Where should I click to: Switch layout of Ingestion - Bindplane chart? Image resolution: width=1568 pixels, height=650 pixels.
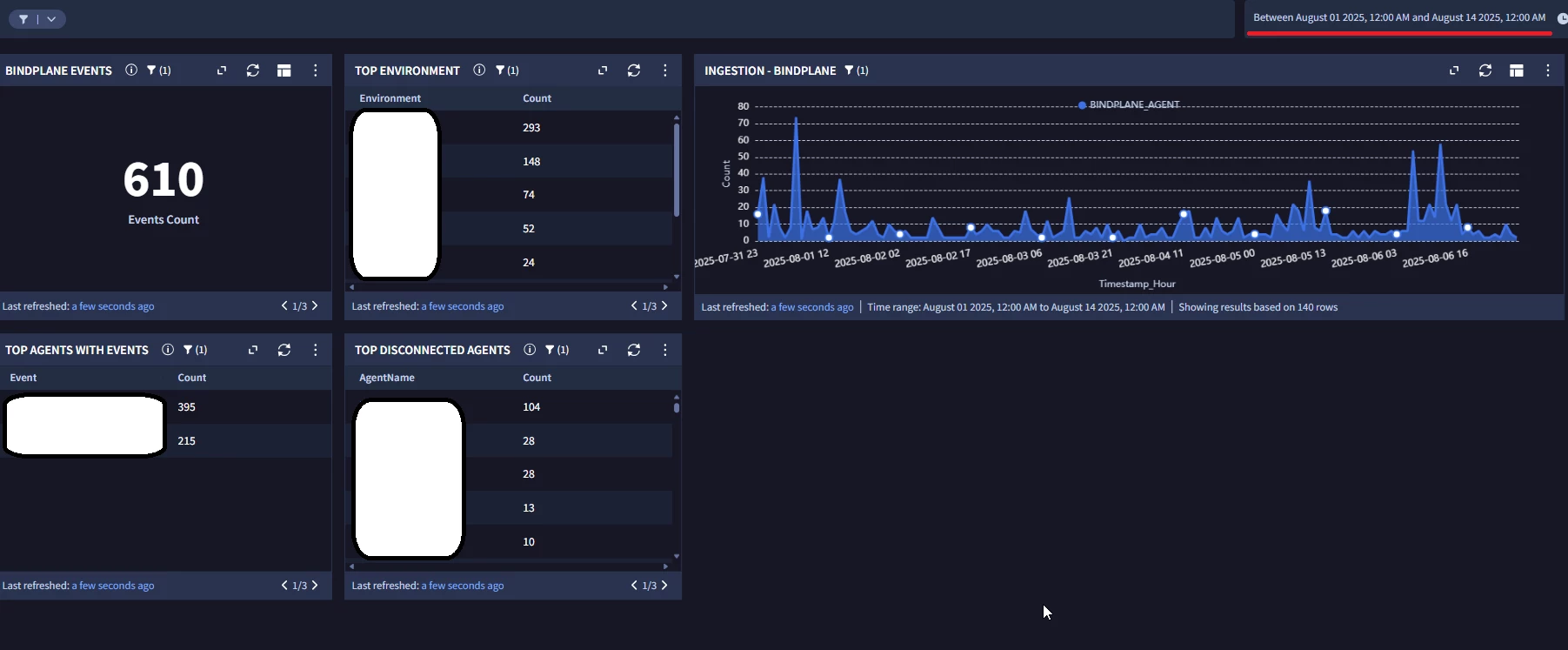pos(1517,70)
